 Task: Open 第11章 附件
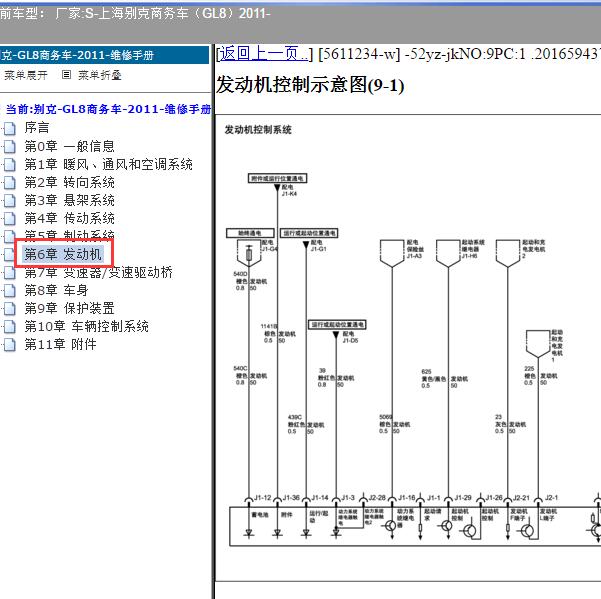(x=61, y=345)
